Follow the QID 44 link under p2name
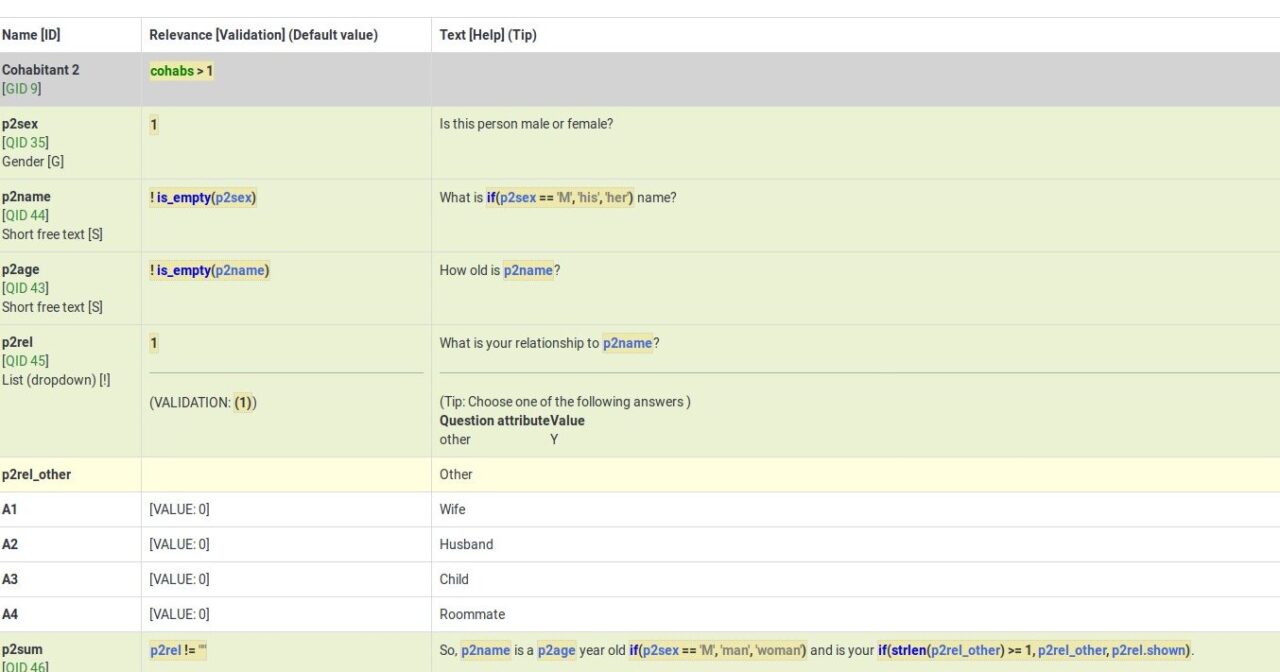The width and height of the screenshot is (1280, 672). click(25, 216)
